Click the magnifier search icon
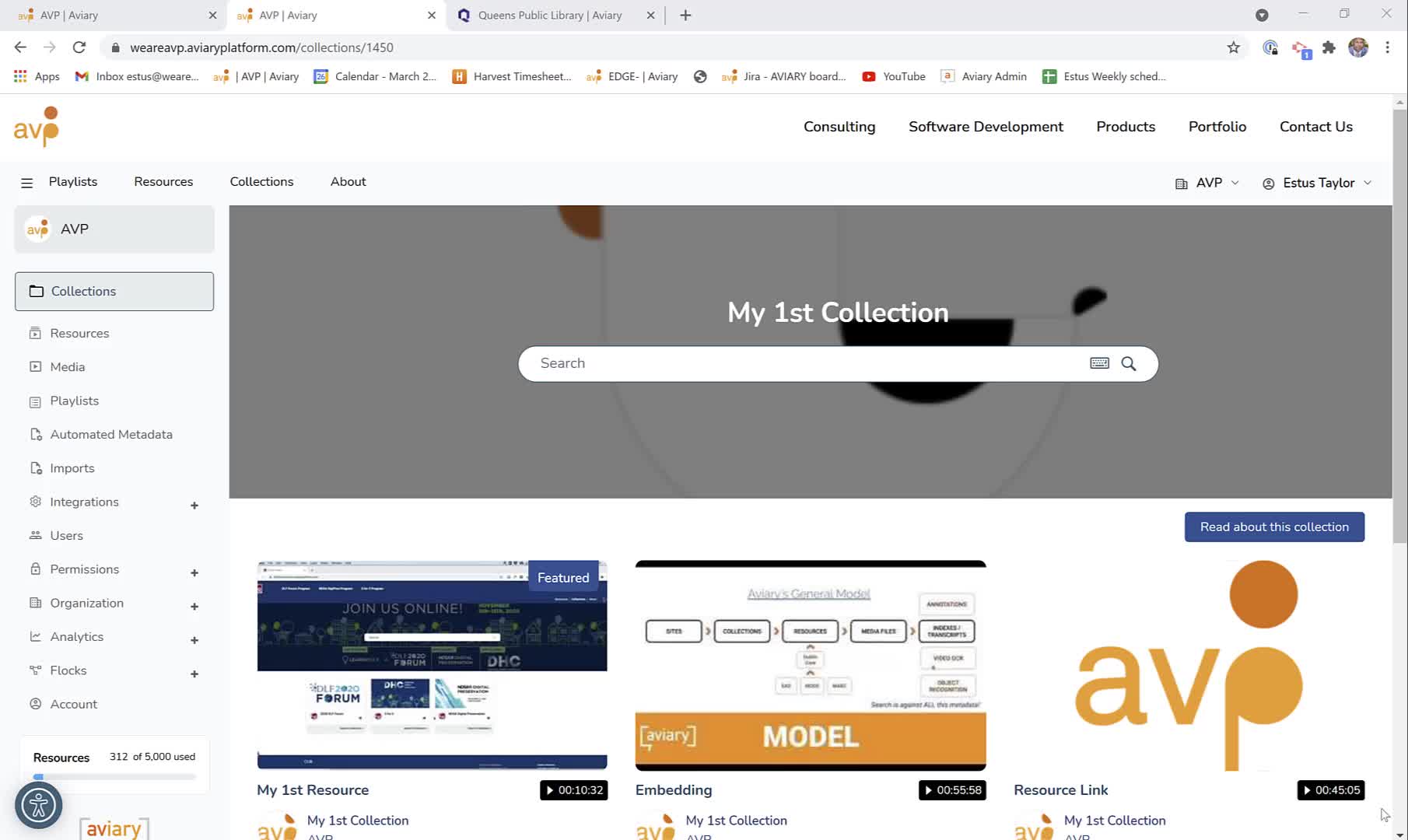Screen dimensions: 1408x840 1129,363
